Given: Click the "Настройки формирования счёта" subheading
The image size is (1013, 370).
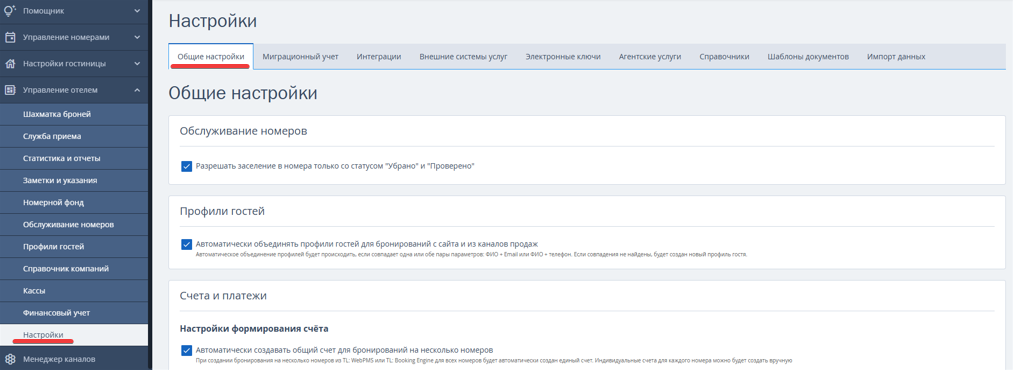Looking at the screenshot, I should coord(255,329).
